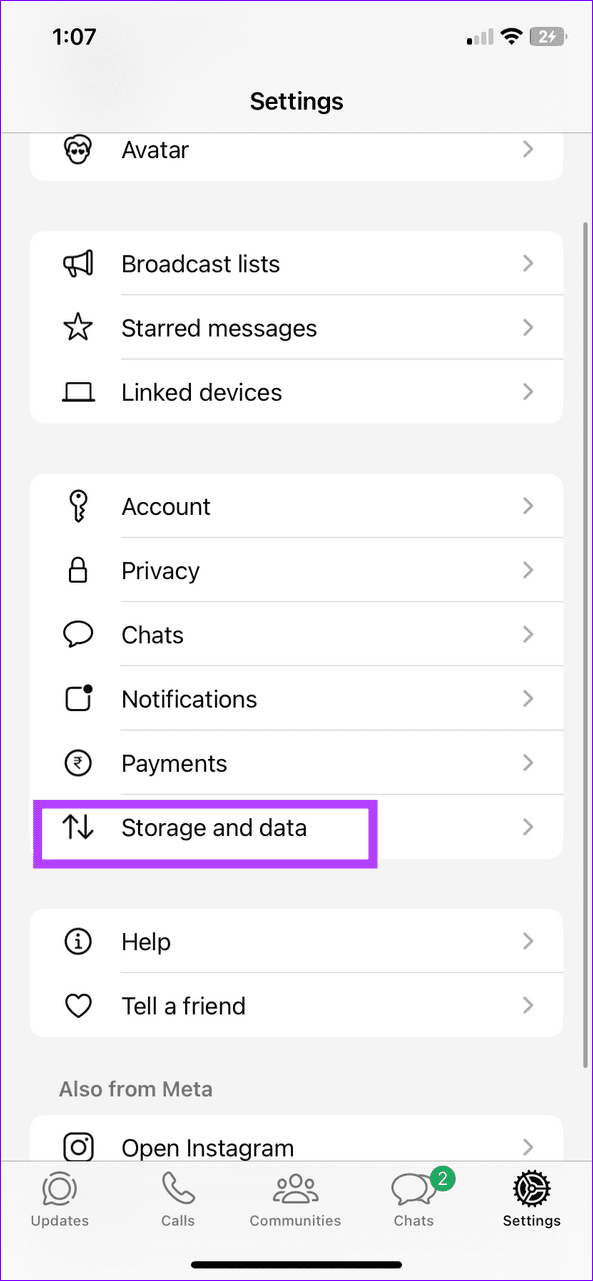Switch to the Updates tab

pos(59,1199)
